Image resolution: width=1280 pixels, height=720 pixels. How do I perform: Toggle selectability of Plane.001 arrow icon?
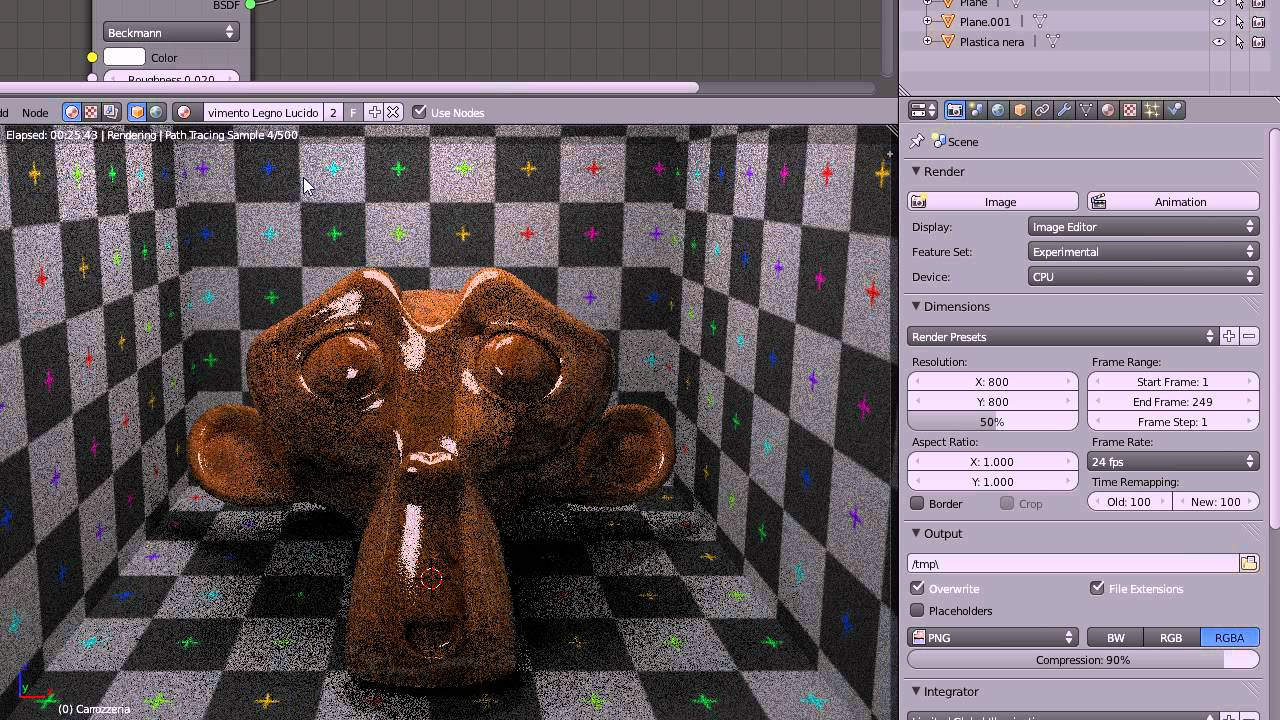tap(1240, 22)
